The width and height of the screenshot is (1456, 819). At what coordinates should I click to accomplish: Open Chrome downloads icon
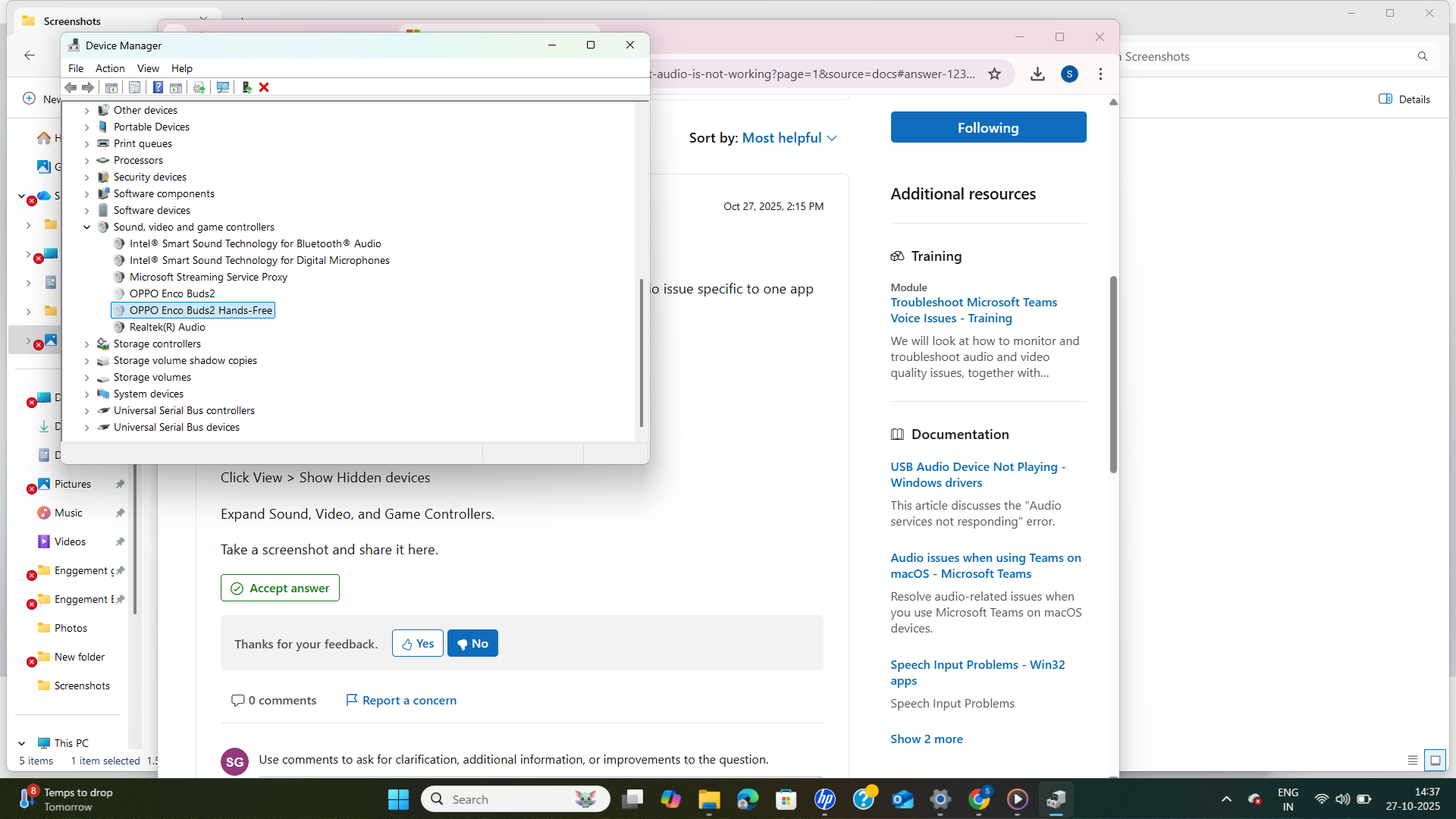1037,74
